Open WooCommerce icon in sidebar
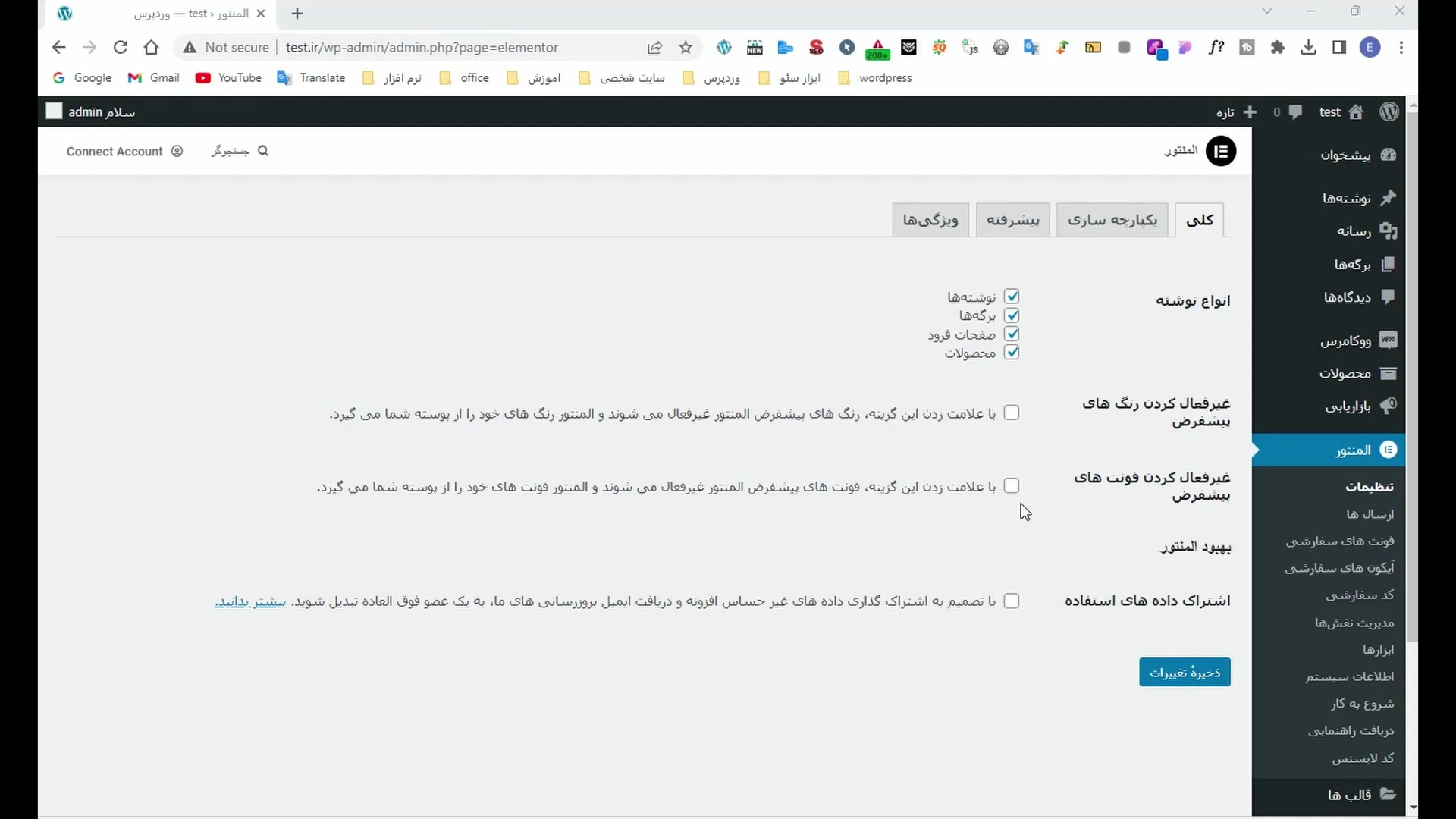Screen dimensions: 1456x819 pyautogui.click(x=1388, y=340)
